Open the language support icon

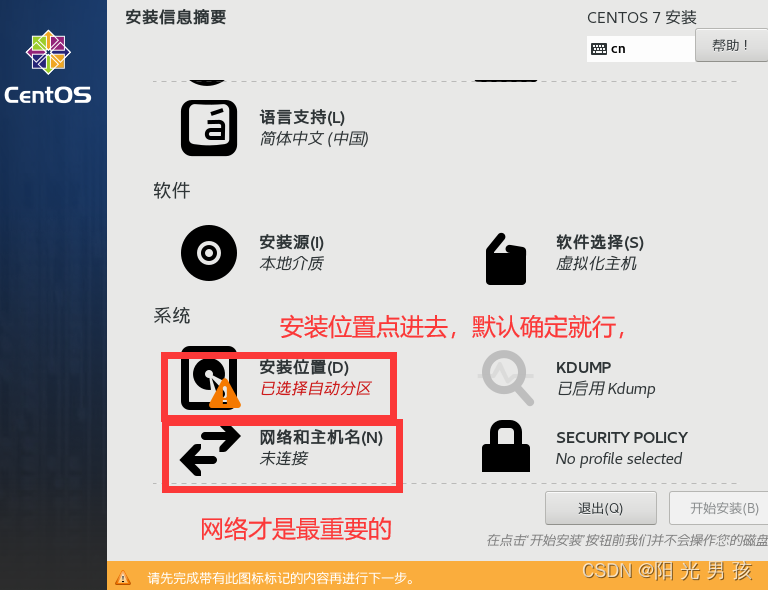point(209,128)
